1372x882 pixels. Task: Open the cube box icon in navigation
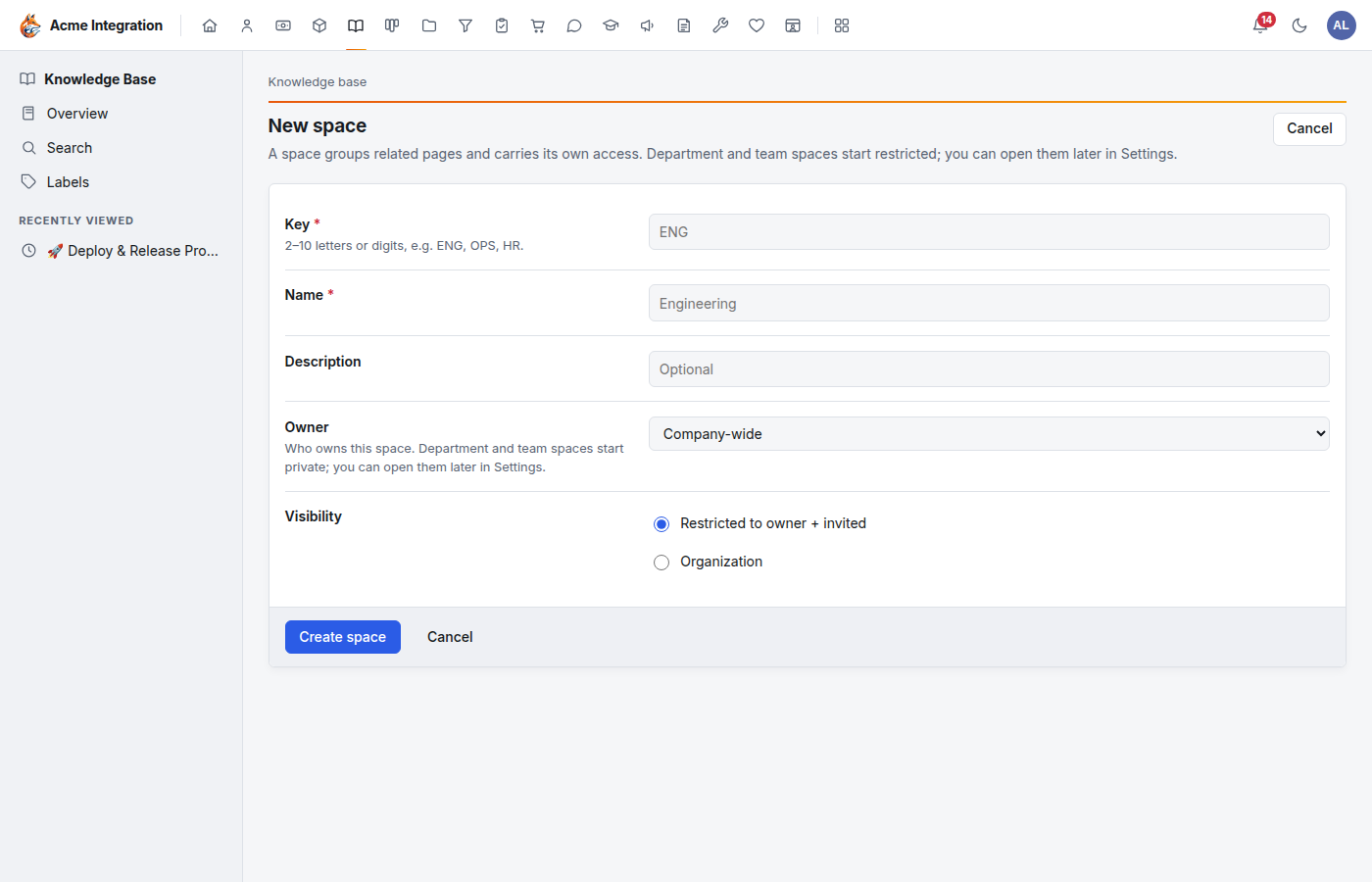(x=319, y=25)
